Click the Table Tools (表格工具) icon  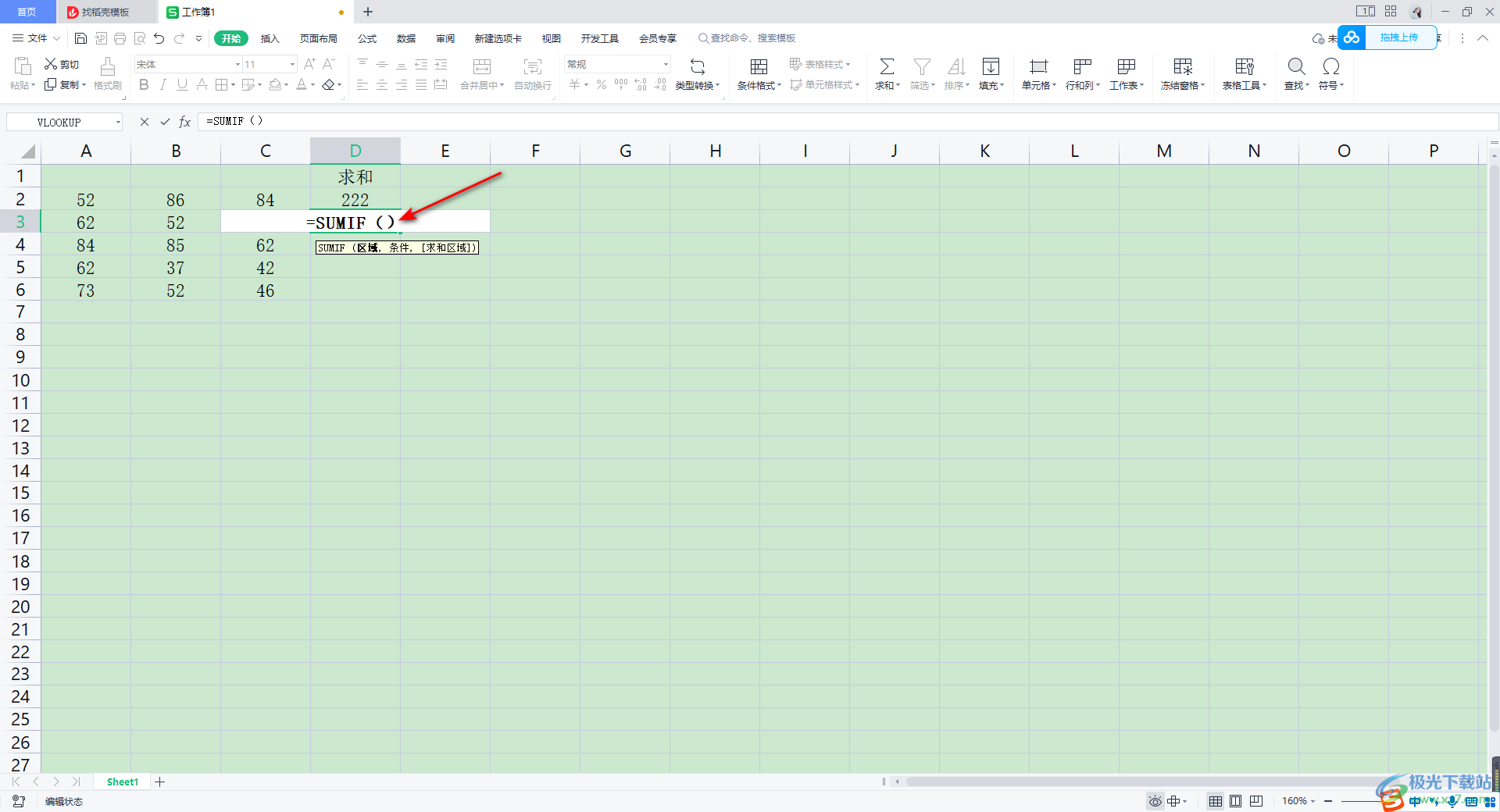pyautogui.click(x=1245, y=66)
